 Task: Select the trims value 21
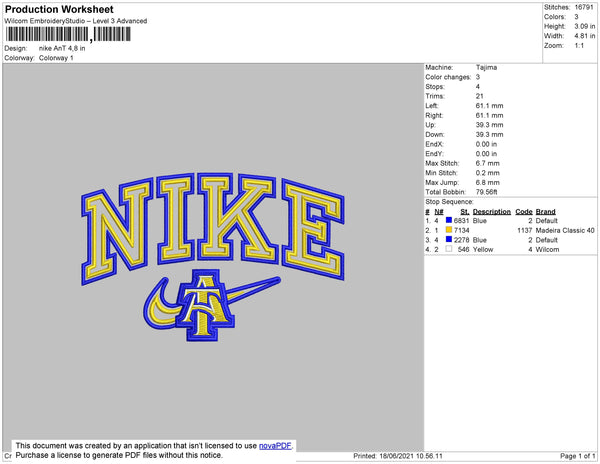(x=479, y=96)
